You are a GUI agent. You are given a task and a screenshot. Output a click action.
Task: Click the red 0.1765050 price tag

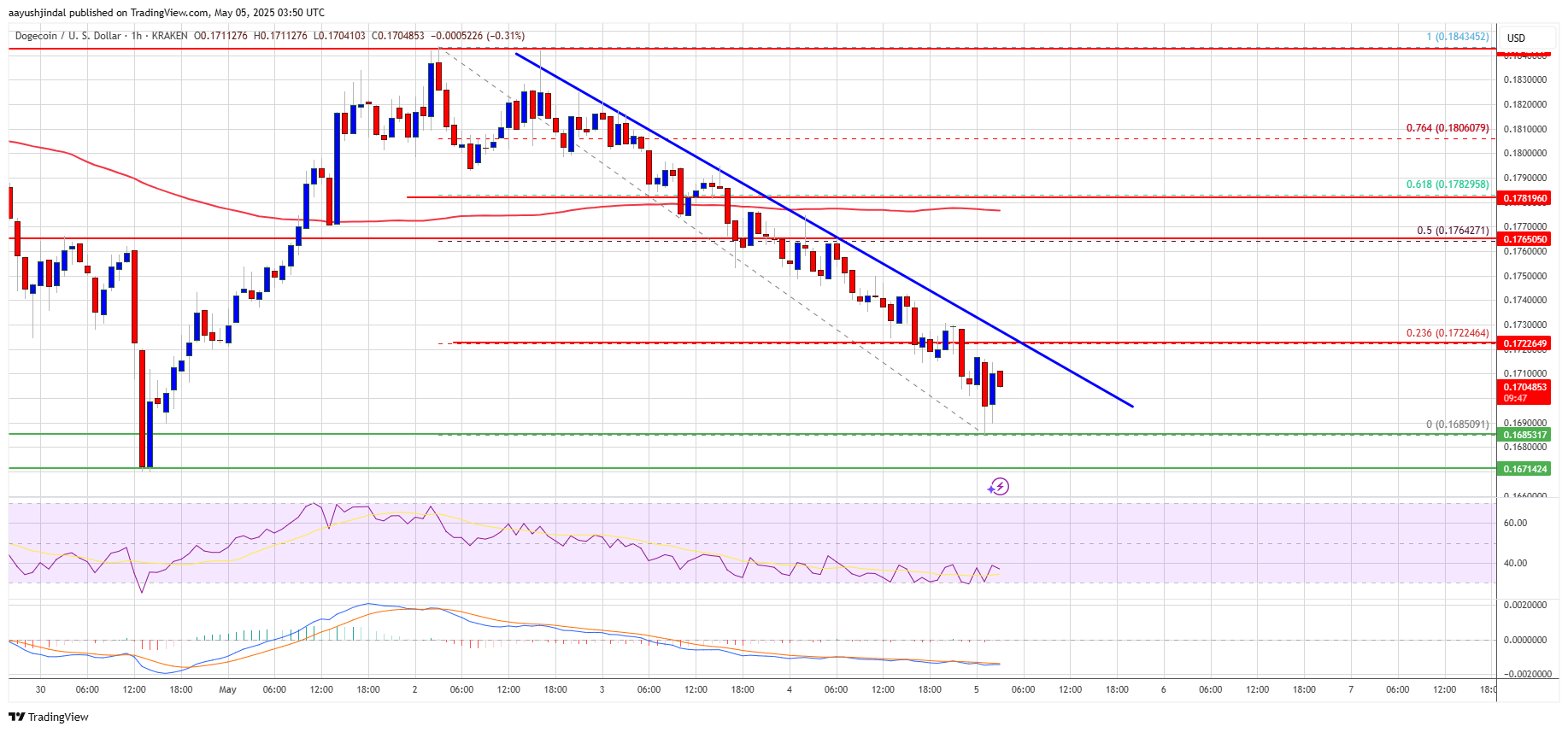click(x=1525, y=239)
